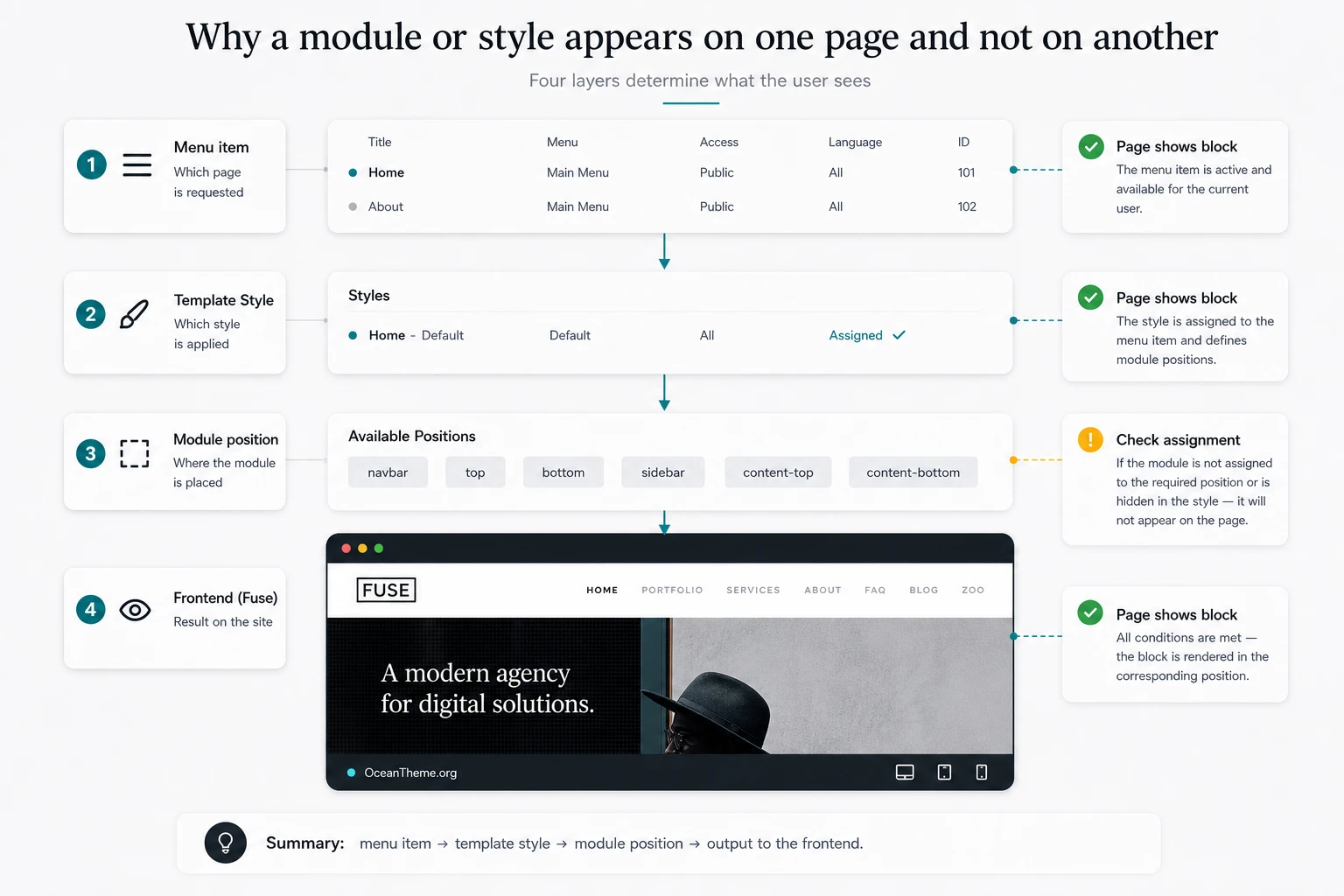Screen dimensions: 1344x896
Task: Click the lightbulb icon in the Summary bar
Action: pos(226,843)
